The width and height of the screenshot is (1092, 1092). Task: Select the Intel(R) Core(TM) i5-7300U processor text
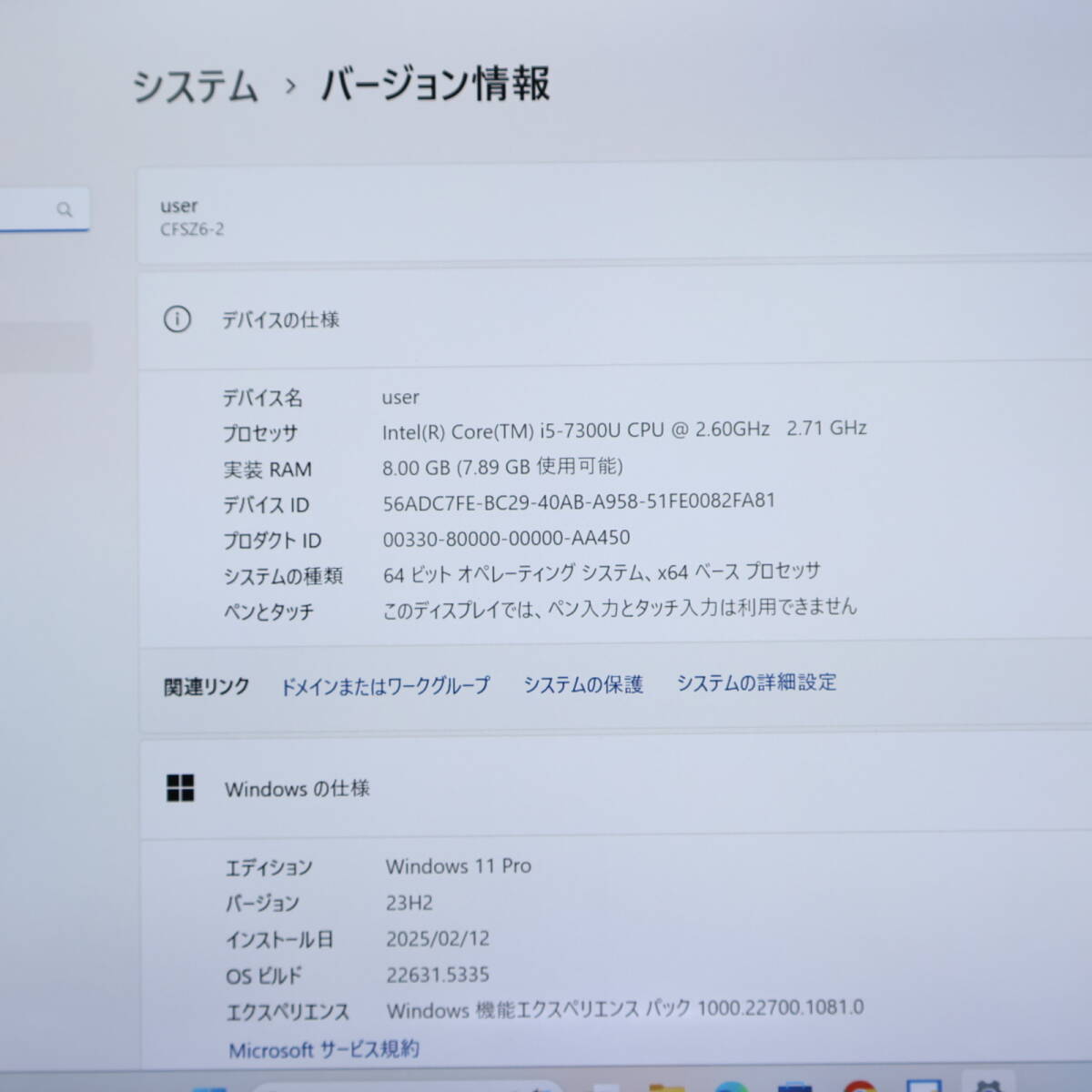(x=624, y=430)
